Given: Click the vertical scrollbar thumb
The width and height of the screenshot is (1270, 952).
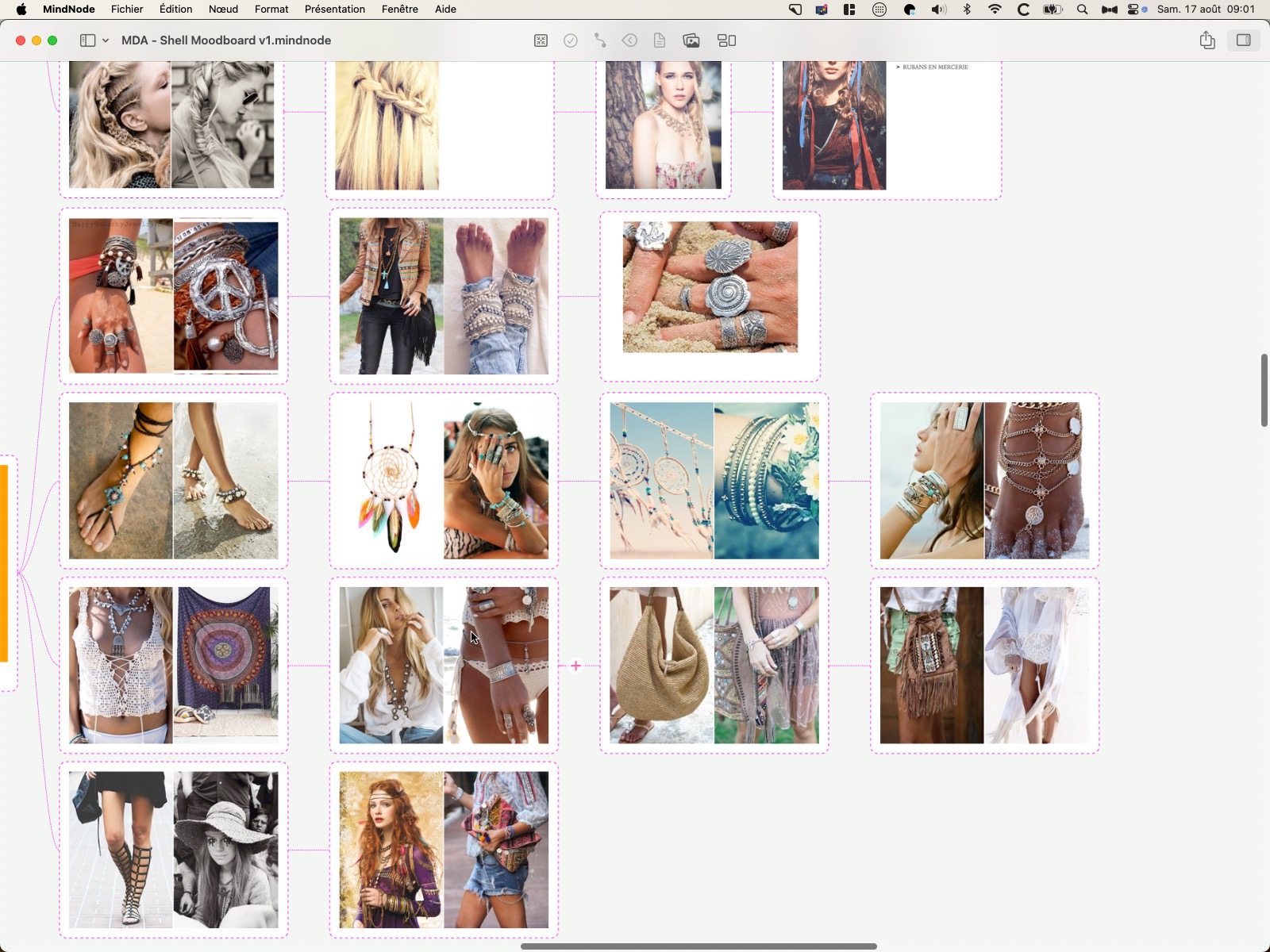Looking at the screenshot, I should point(1264,390).
